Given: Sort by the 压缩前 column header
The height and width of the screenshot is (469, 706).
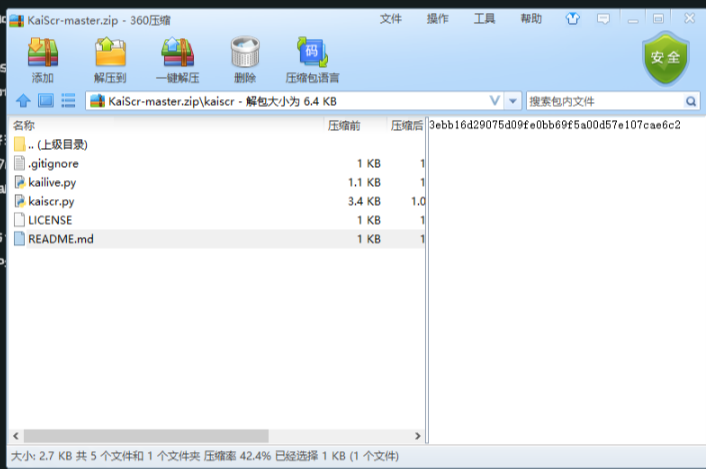Looking at the screenshot, I should (x=344, y=126).
